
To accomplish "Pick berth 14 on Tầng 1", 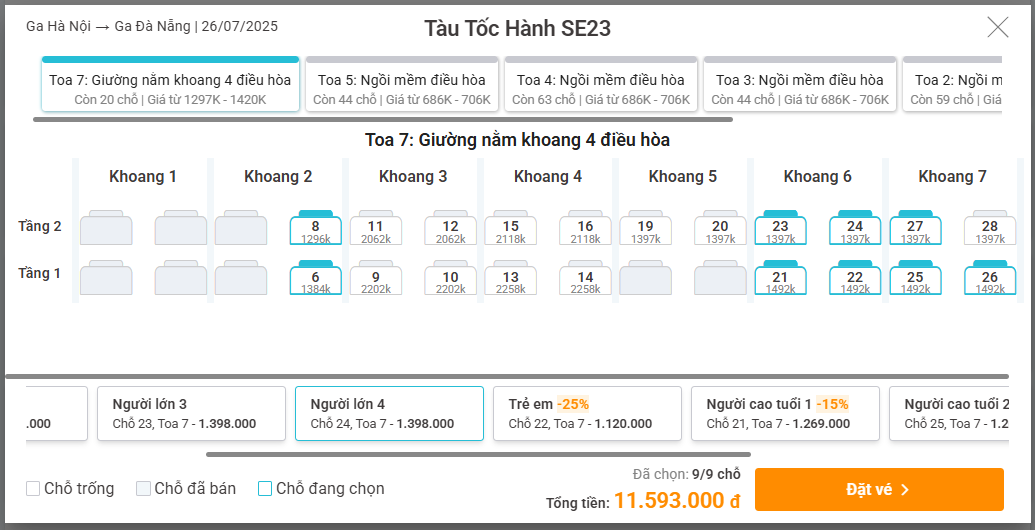I will [x=585, y=278].
